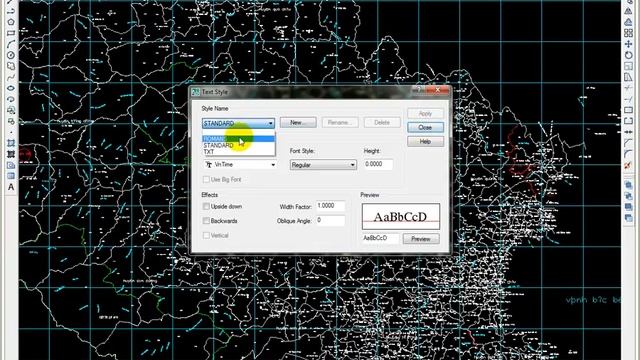Viewport: 640px width, 360px height.
Task: Click the question mark title bar button
Action: click(419, 90)
